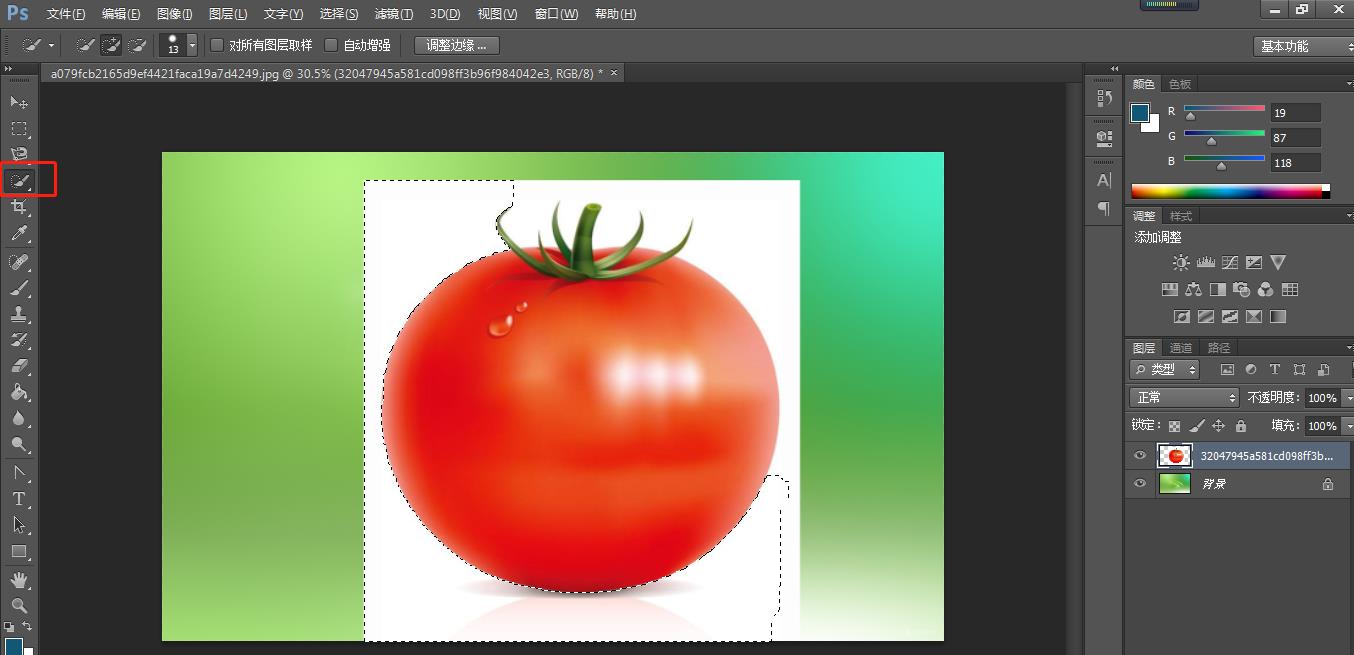Click the R value input field
Image resolution: width=1354 pixels, height=655 pixels.
(1295, 113)
